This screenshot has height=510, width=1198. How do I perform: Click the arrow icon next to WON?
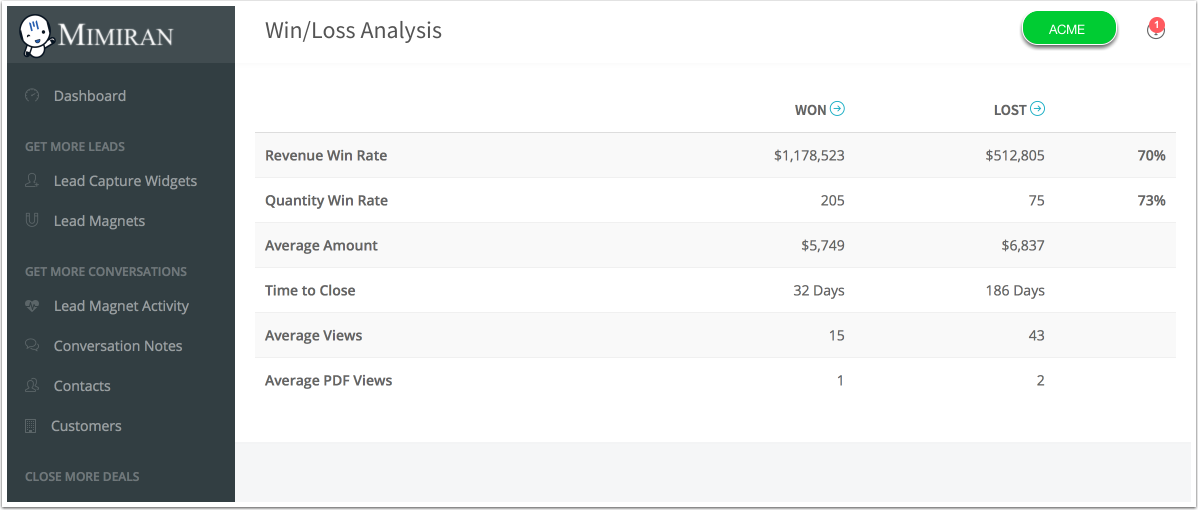pyautogui.click(x=838, y=109)
